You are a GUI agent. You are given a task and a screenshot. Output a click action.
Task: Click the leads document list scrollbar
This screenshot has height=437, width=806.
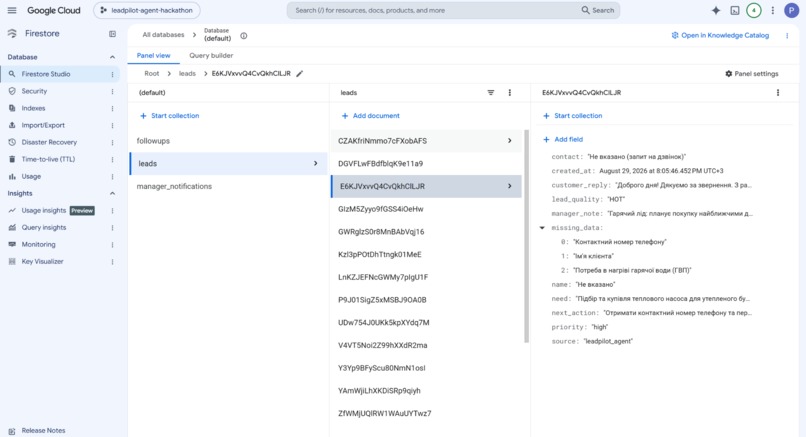[x=526, y=236]
